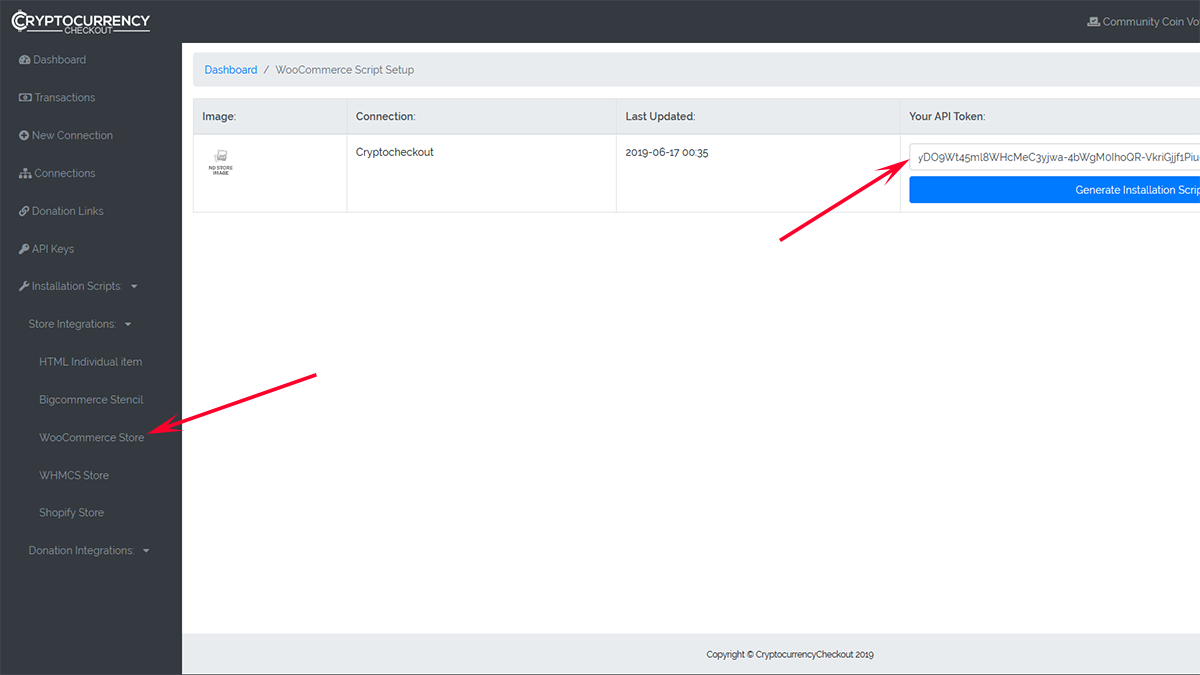Select WooCommerce Store integration

(92, 438)
